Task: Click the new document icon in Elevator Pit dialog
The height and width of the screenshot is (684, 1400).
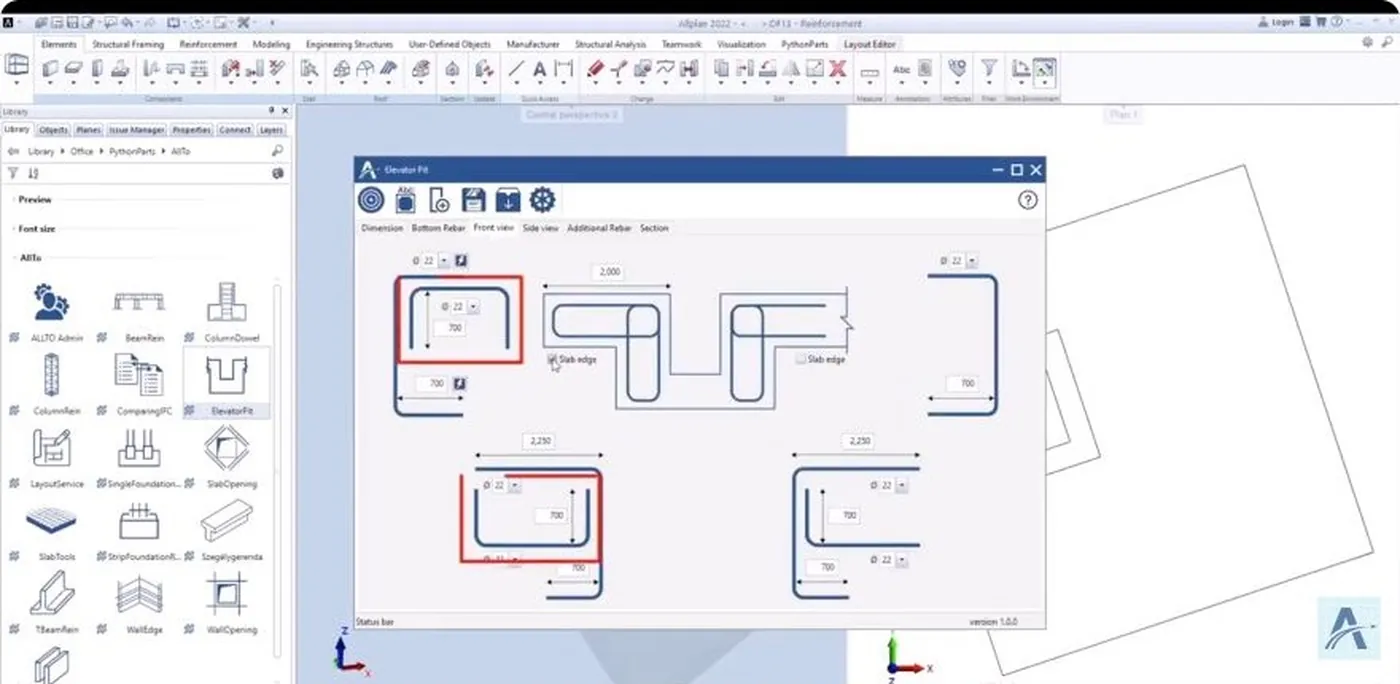Action: [x=439, y=200]
